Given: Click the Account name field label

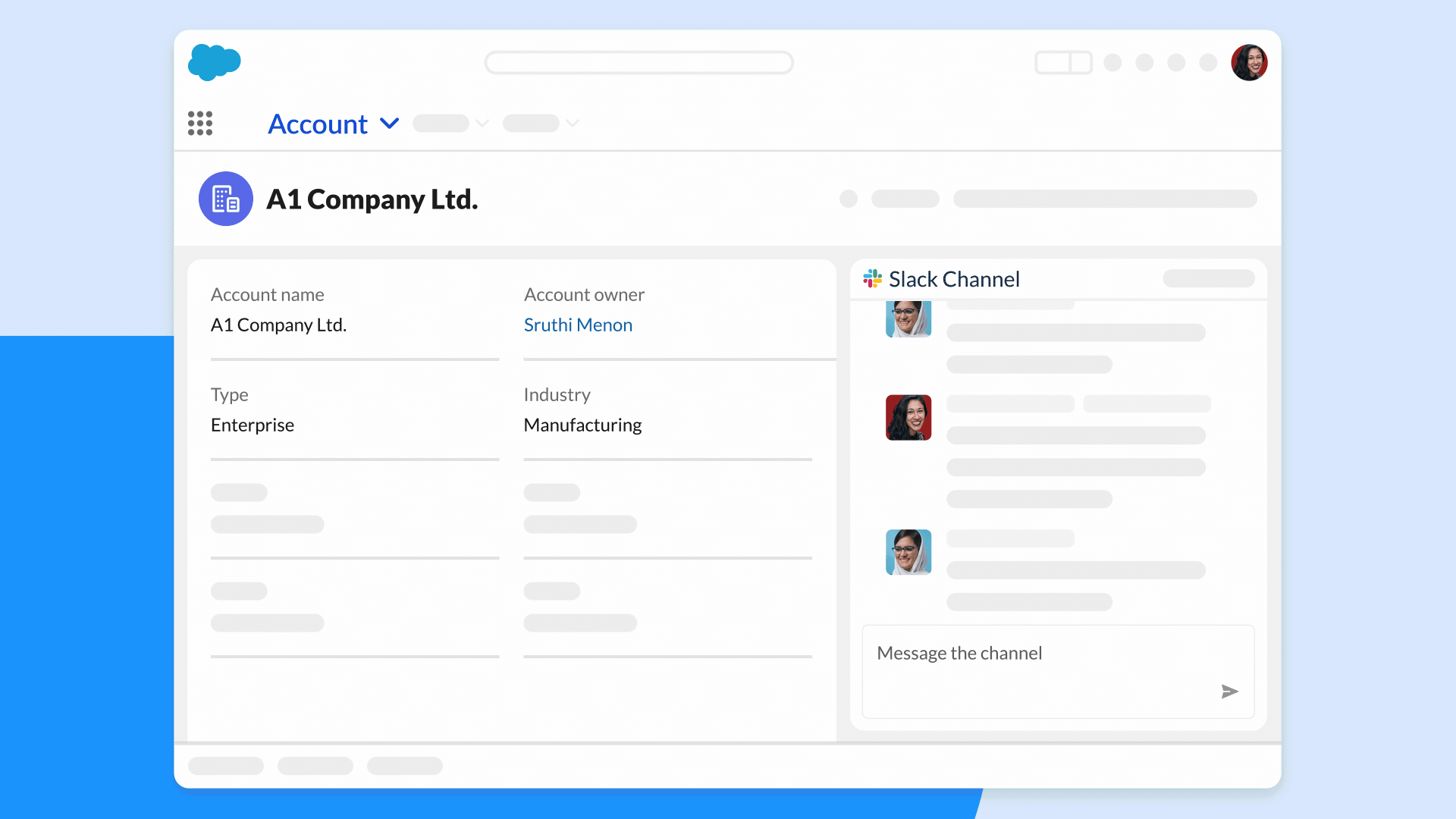Looking at the screenshot, I should point(267,294).
